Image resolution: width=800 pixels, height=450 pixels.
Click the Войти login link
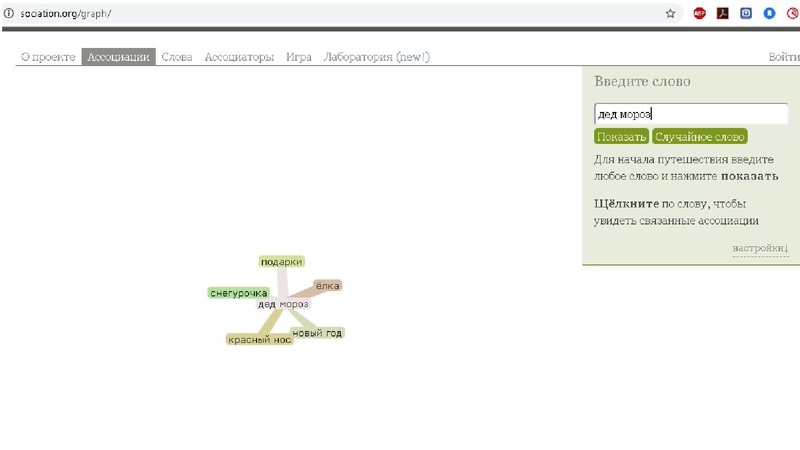click(783, 57)
